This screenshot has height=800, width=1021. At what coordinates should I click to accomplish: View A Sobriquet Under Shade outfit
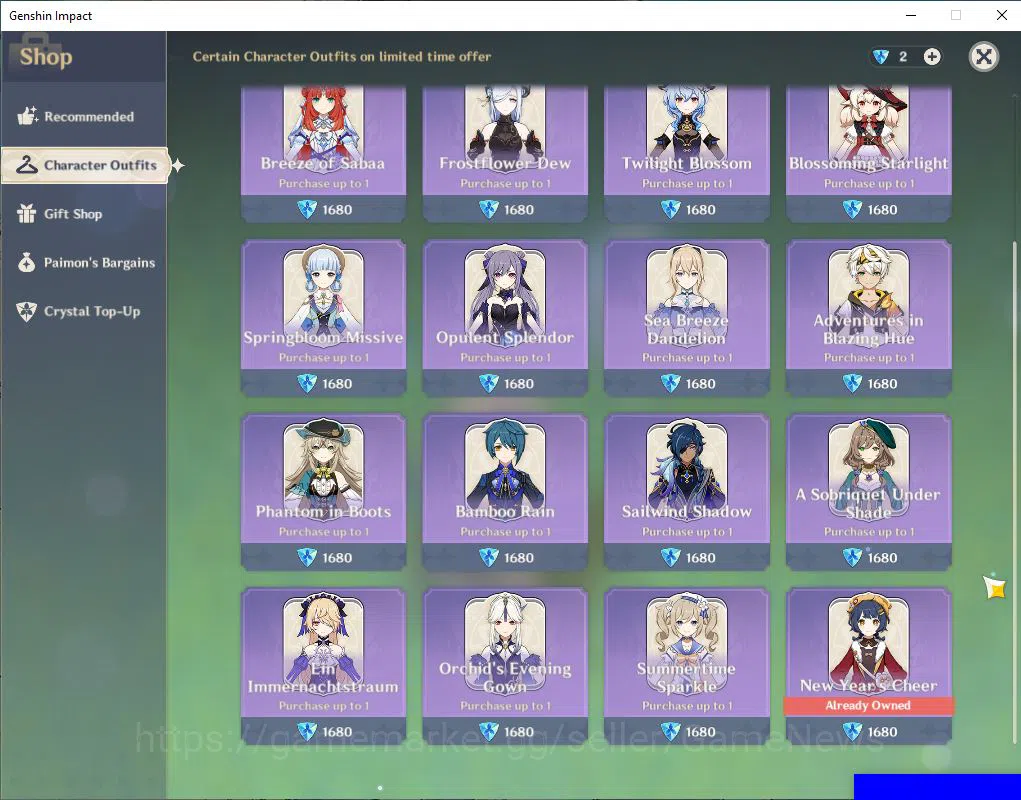coord(868,491)
